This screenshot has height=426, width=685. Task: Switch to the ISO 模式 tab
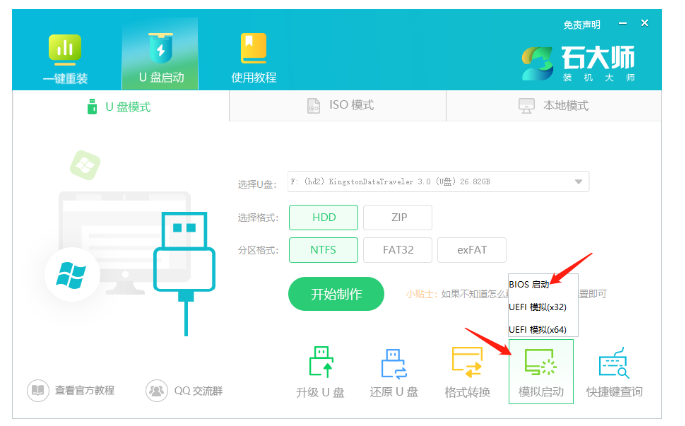point(338,105)
